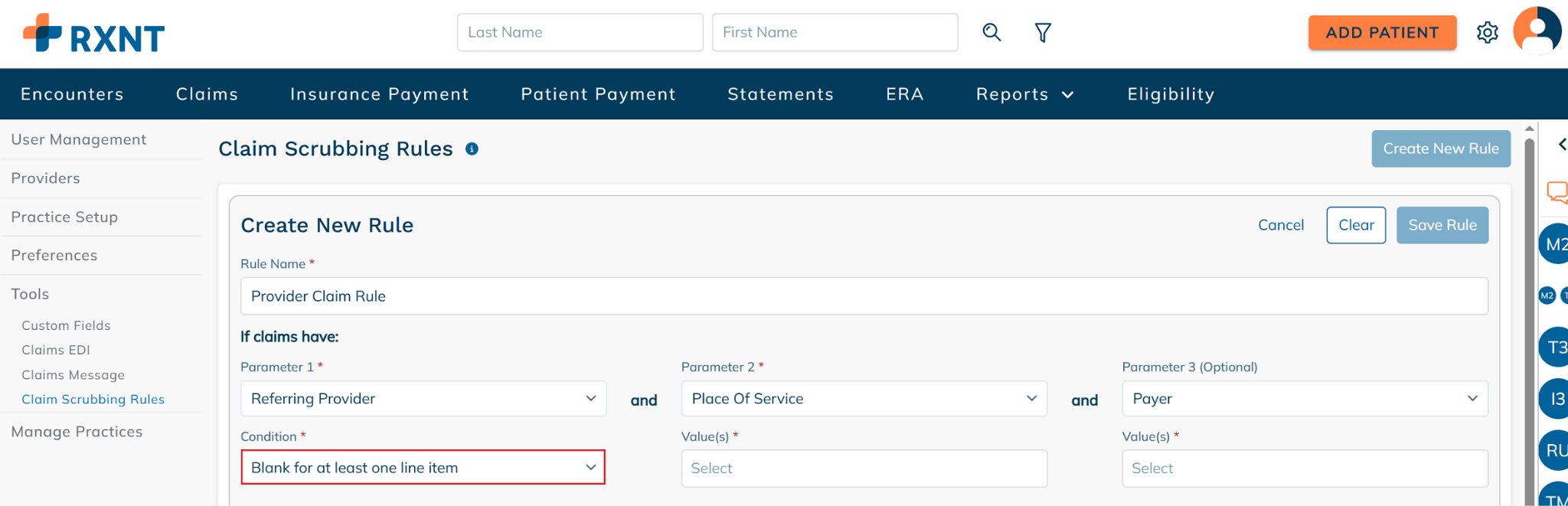Open the settings gear icon
1568x506 pixels.
1487,33
